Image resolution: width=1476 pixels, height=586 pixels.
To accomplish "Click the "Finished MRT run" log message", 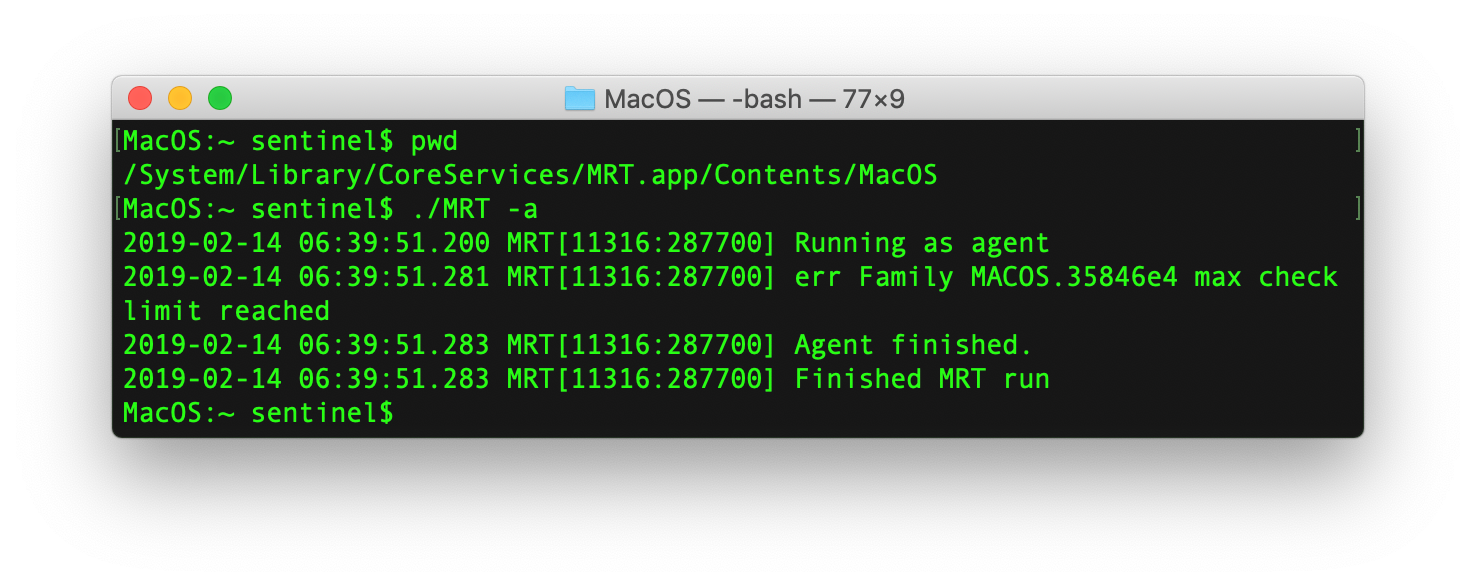I will pos(921,379).
